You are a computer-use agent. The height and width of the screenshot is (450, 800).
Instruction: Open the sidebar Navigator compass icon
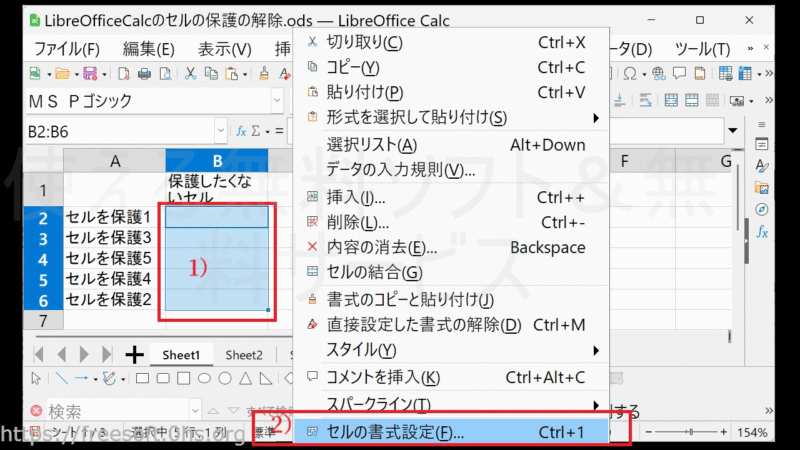click(x=762, y=208)
